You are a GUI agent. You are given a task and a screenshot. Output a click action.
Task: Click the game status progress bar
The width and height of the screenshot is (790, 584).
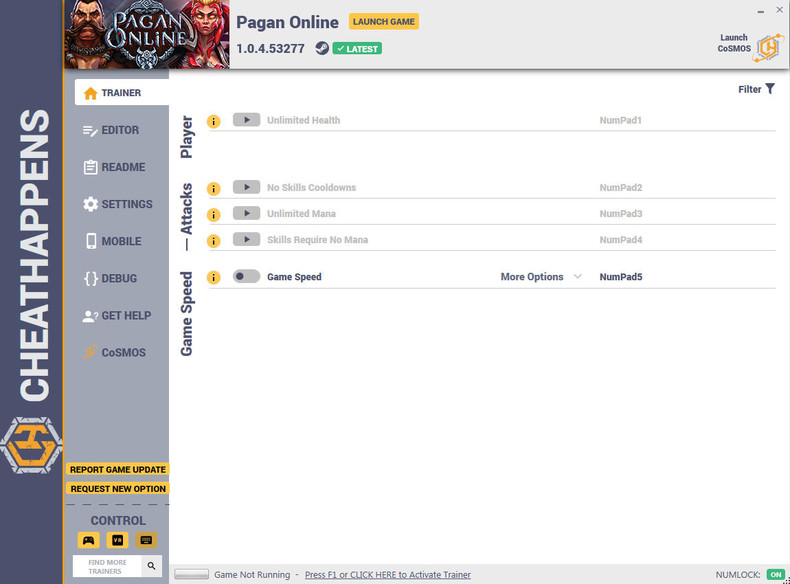pyautogui.click(x=191, y=574)
